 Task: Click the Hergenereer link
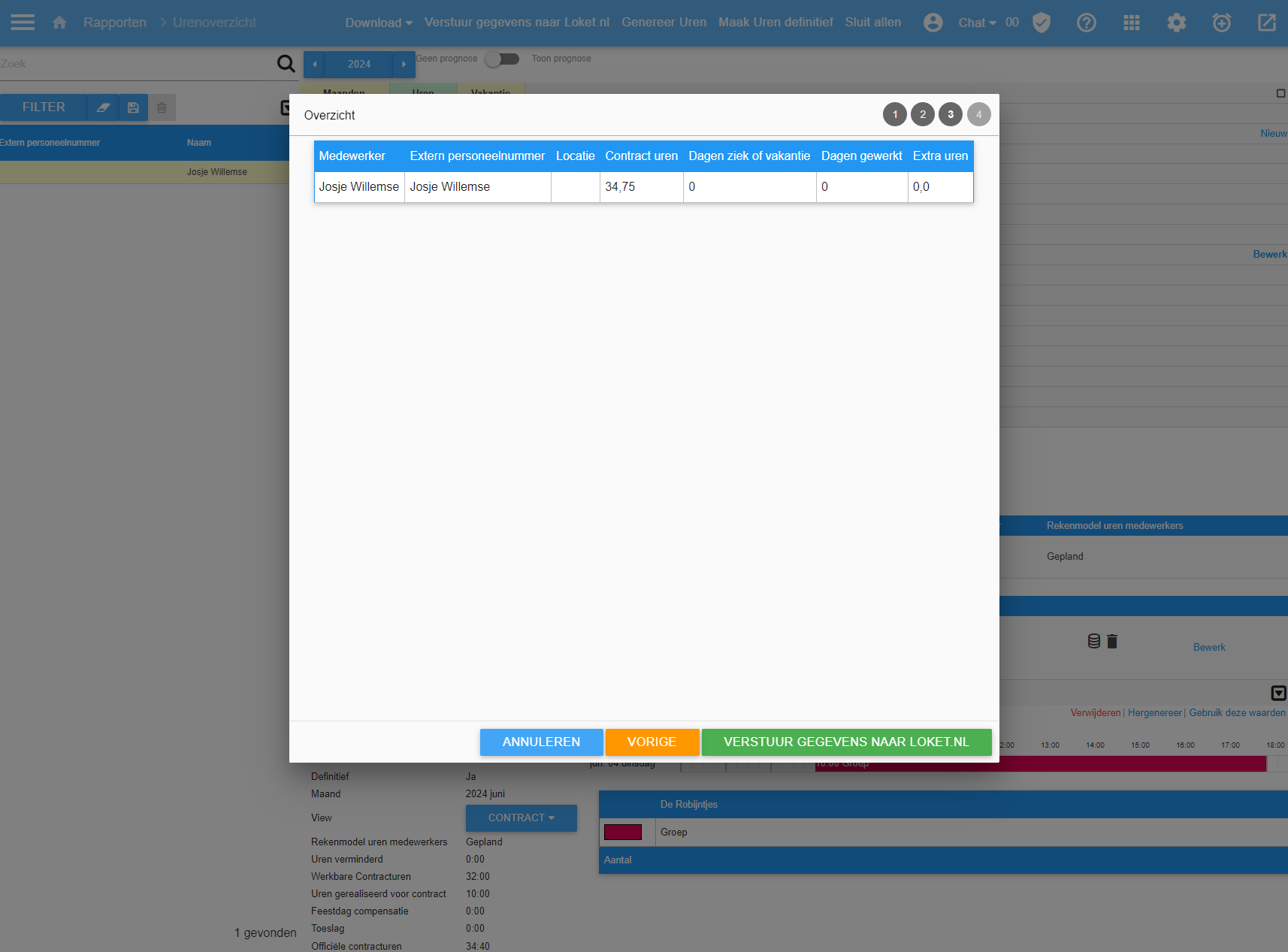click(1155, 712)
